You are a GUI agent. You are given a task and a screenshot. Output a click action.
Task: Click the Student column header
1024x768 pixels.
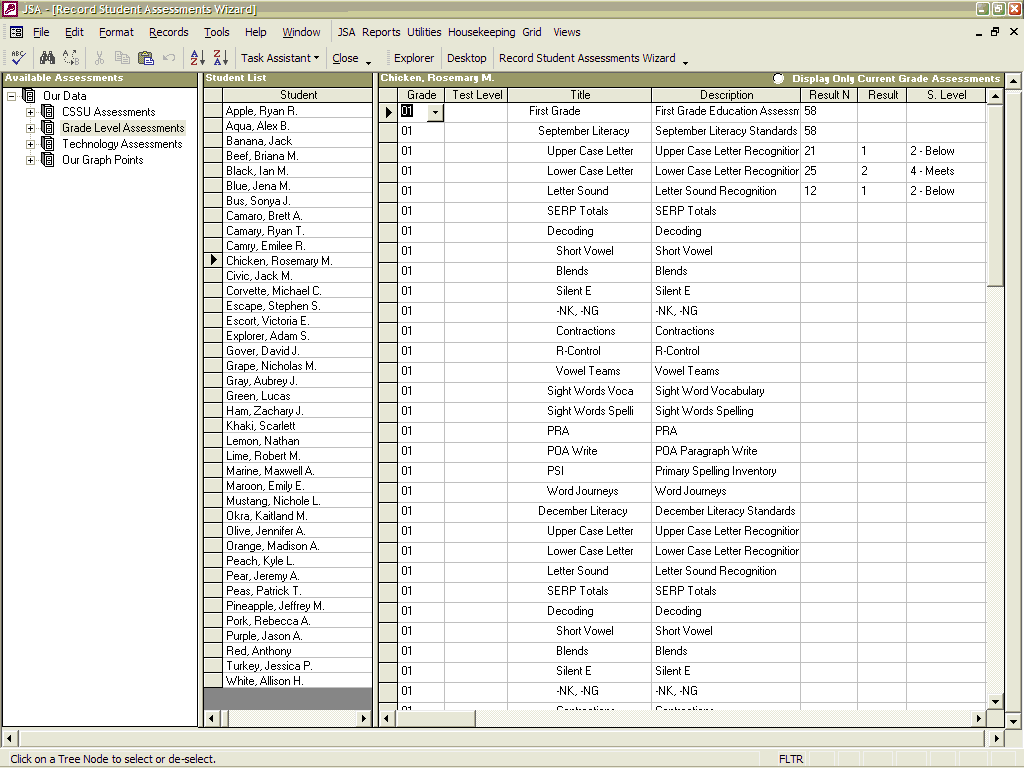[298, 95]
